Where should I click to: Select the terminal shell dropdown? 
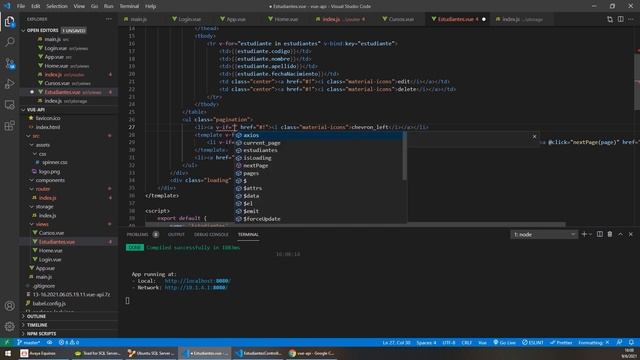(x=544, y=234)
